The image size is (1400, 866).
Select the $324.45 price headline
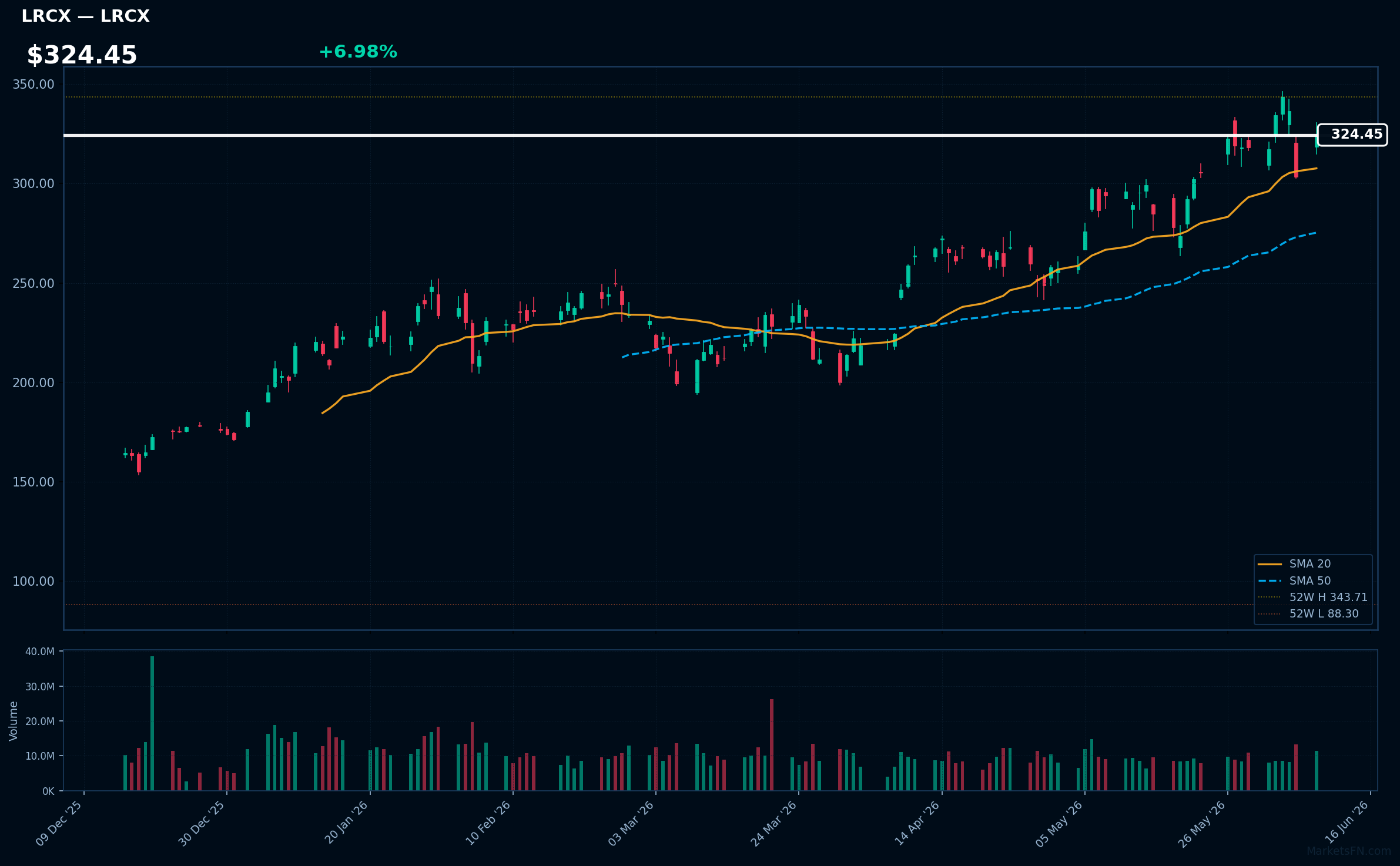tap(82, 55)
